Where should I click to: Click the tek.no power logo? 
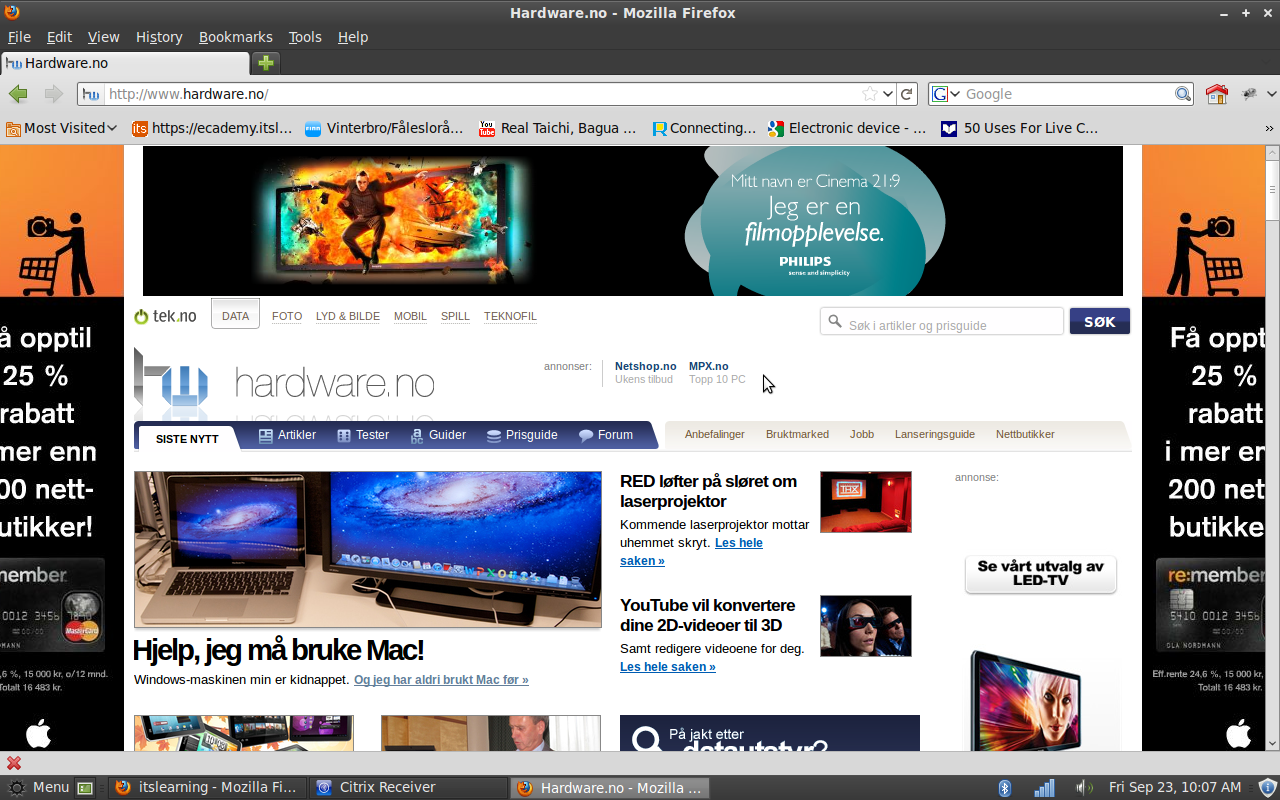(165, 316)
